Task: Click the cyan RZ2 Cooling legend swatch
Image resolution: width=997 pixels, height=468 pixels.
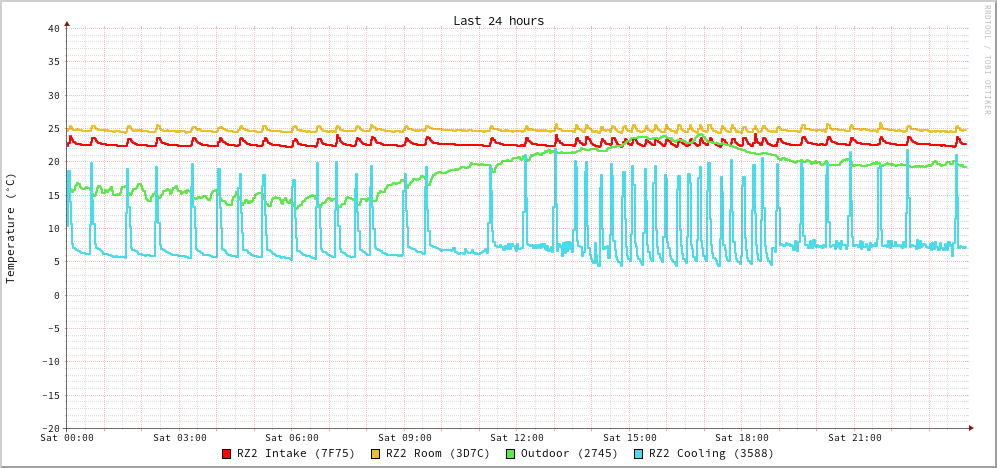Action: coord(639,454)
